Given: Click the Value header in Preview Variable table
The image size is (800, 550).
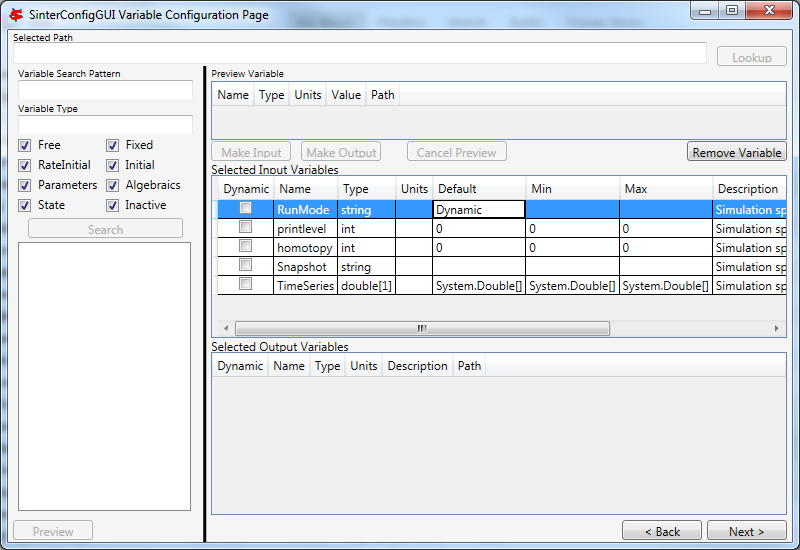Looking at the screenshot, I should click(x=346, y=95).
